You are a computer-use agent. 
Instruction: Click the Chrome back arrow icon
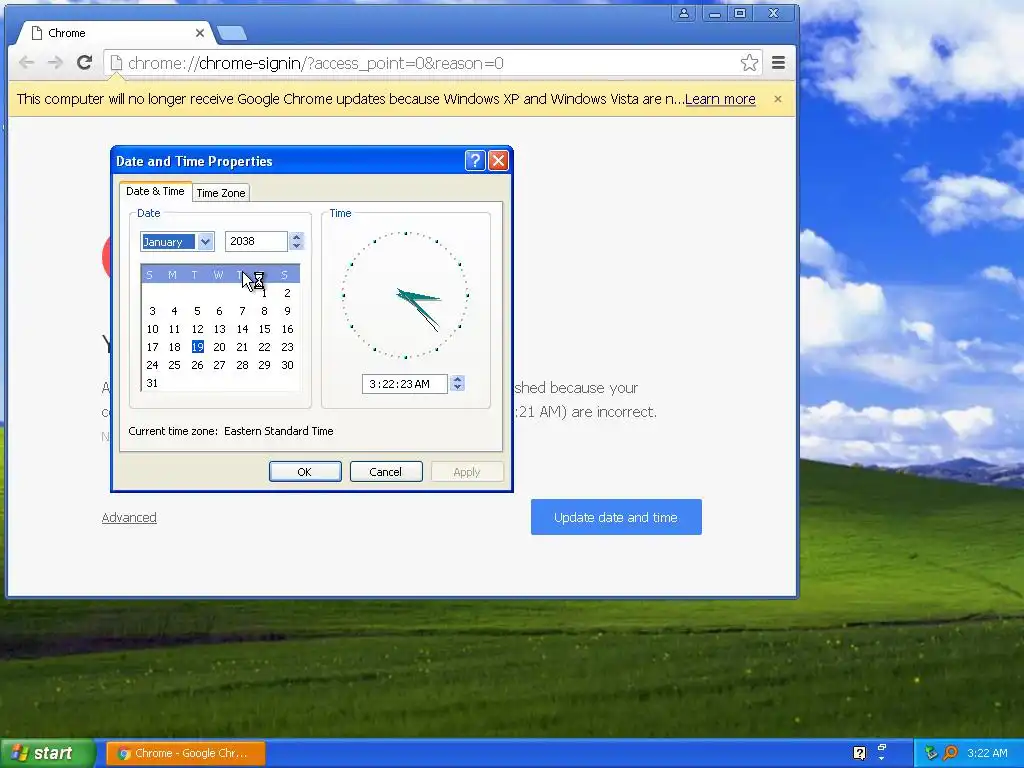coord(27,63)
